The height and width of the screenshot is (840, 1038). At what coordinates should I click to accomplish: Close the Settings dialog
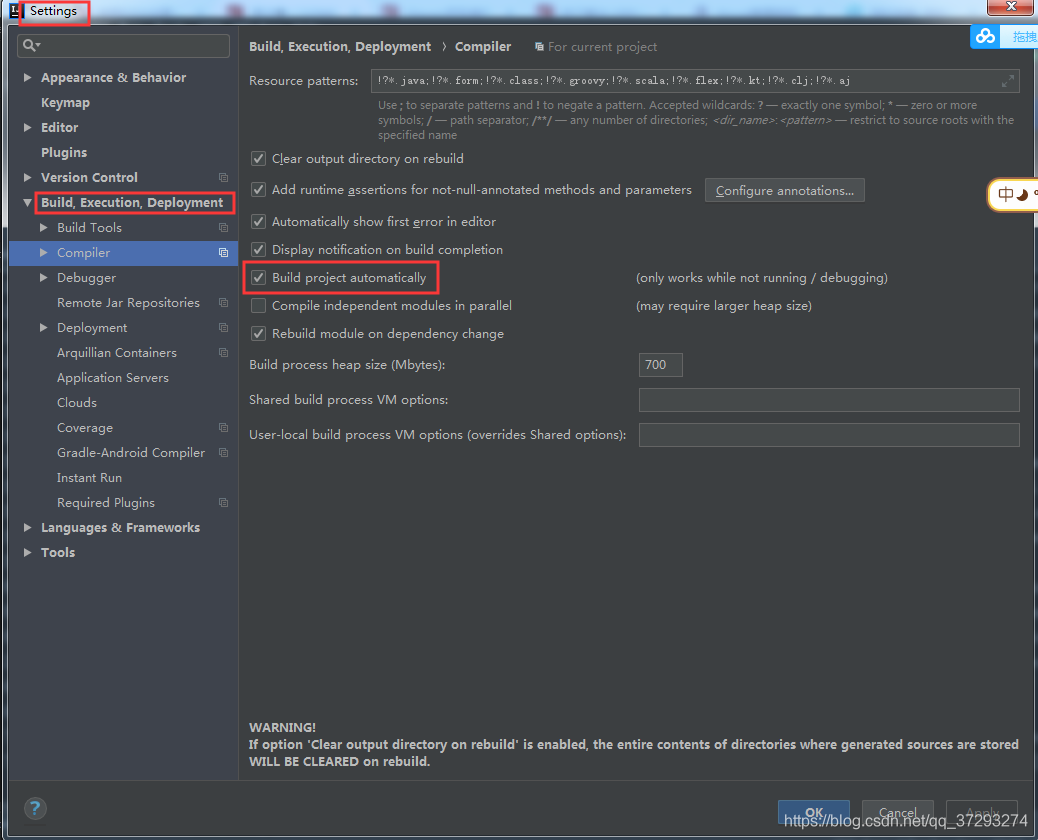1012,7
